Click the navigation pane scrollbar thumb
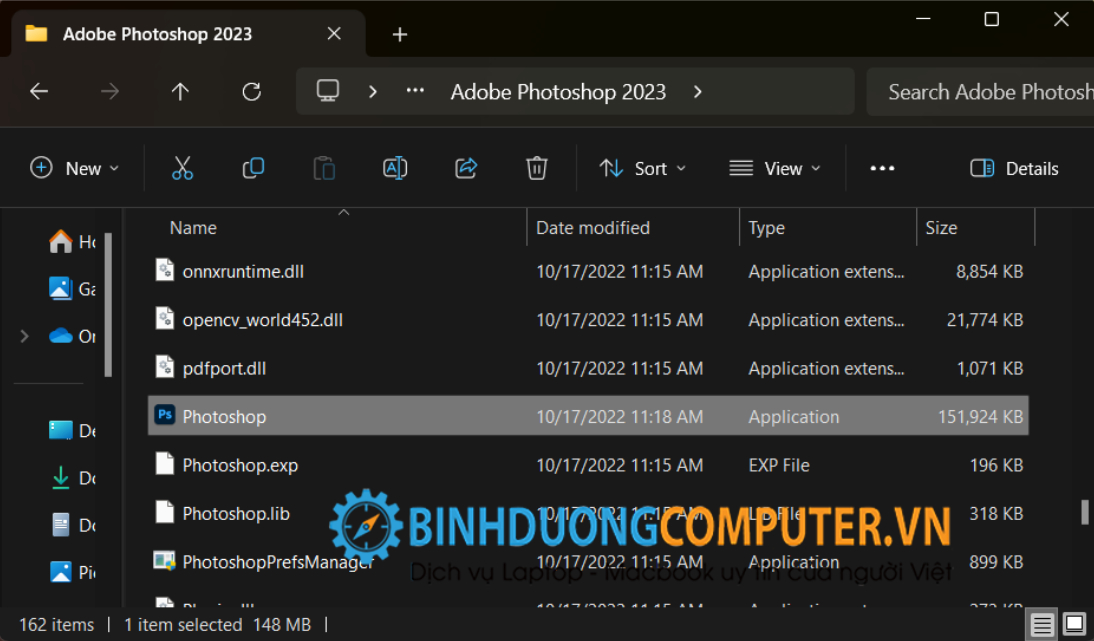This screenshot has width=1094, height=641. (108, 306)
